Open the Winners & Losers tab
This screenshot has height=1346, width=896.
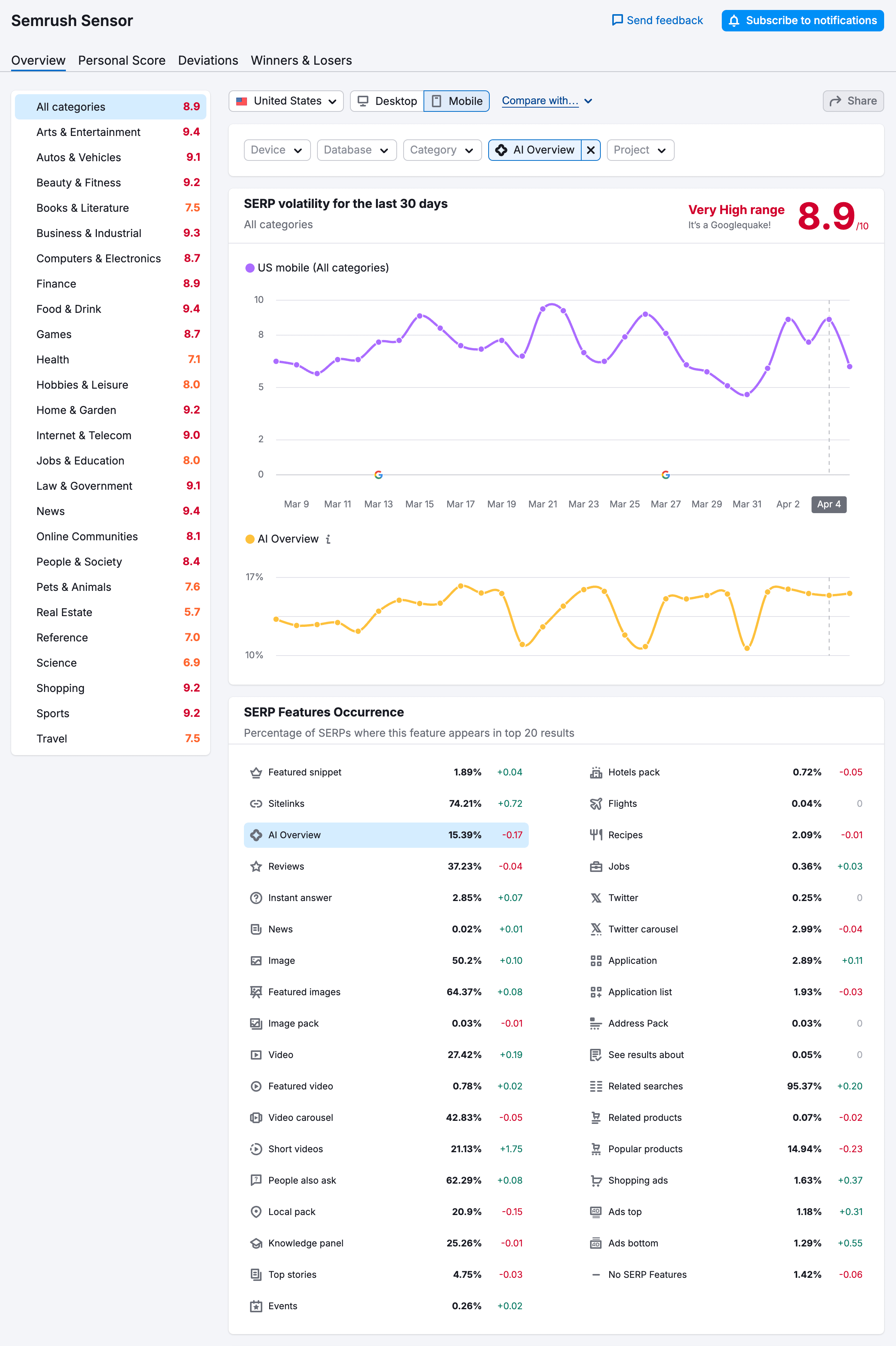click(301, 61)
